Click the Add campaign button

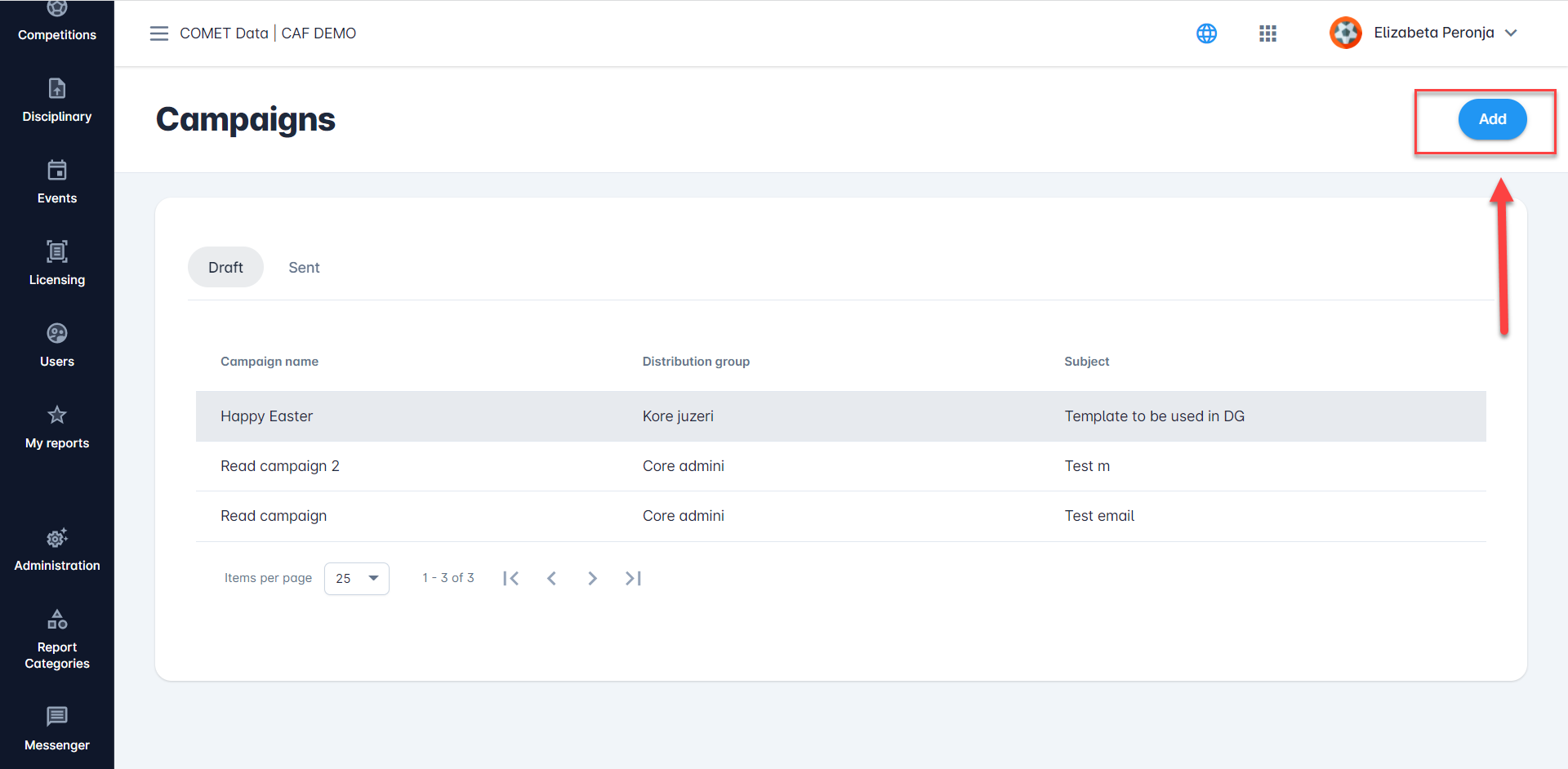click(x=1492, y=119)
